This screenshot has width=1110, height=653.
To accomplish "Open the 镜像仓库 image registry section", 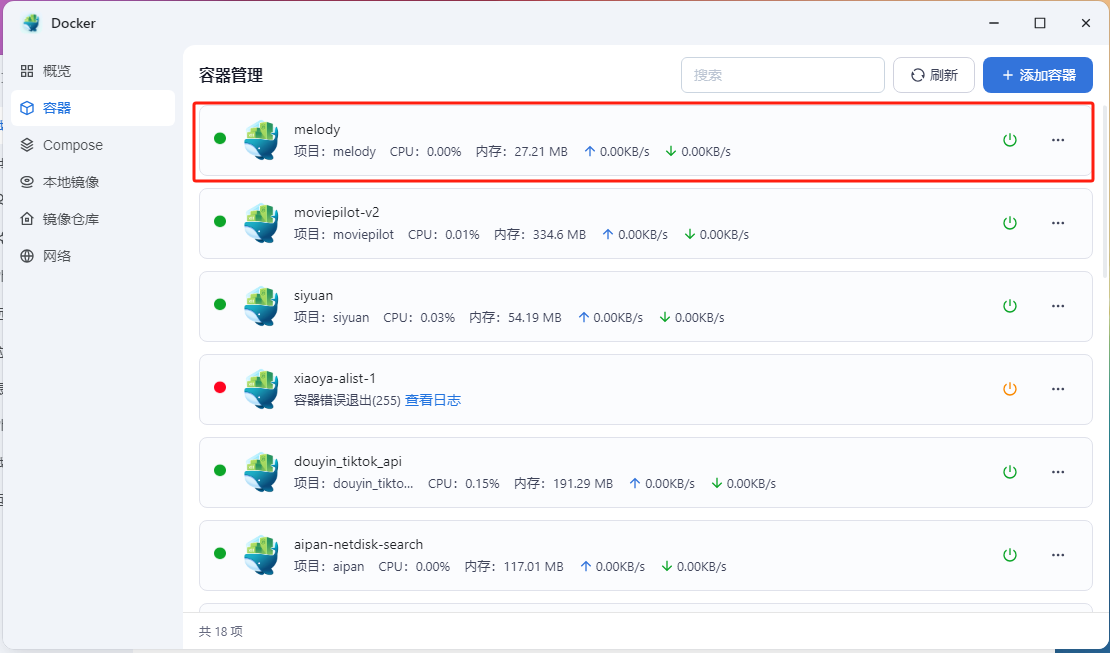I will pos(93,219).
